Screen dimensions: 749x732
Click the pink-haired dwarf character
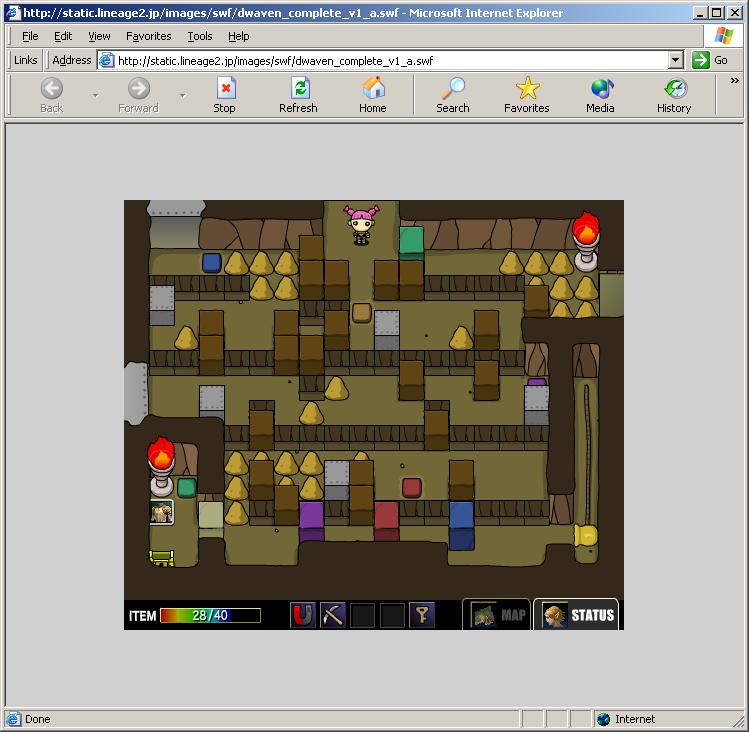pos(361,225)
